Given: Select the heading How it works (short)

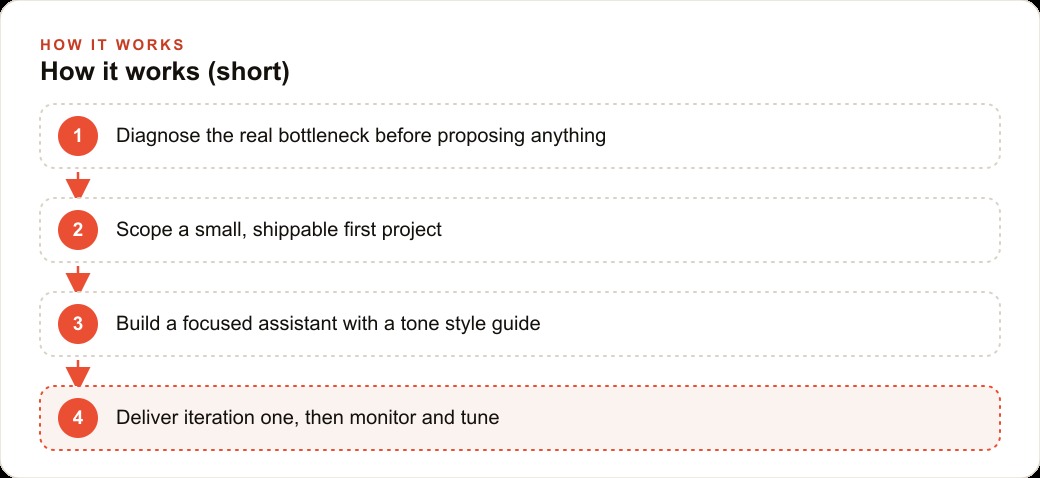Looking at the screenshot, I should (165, 72).
